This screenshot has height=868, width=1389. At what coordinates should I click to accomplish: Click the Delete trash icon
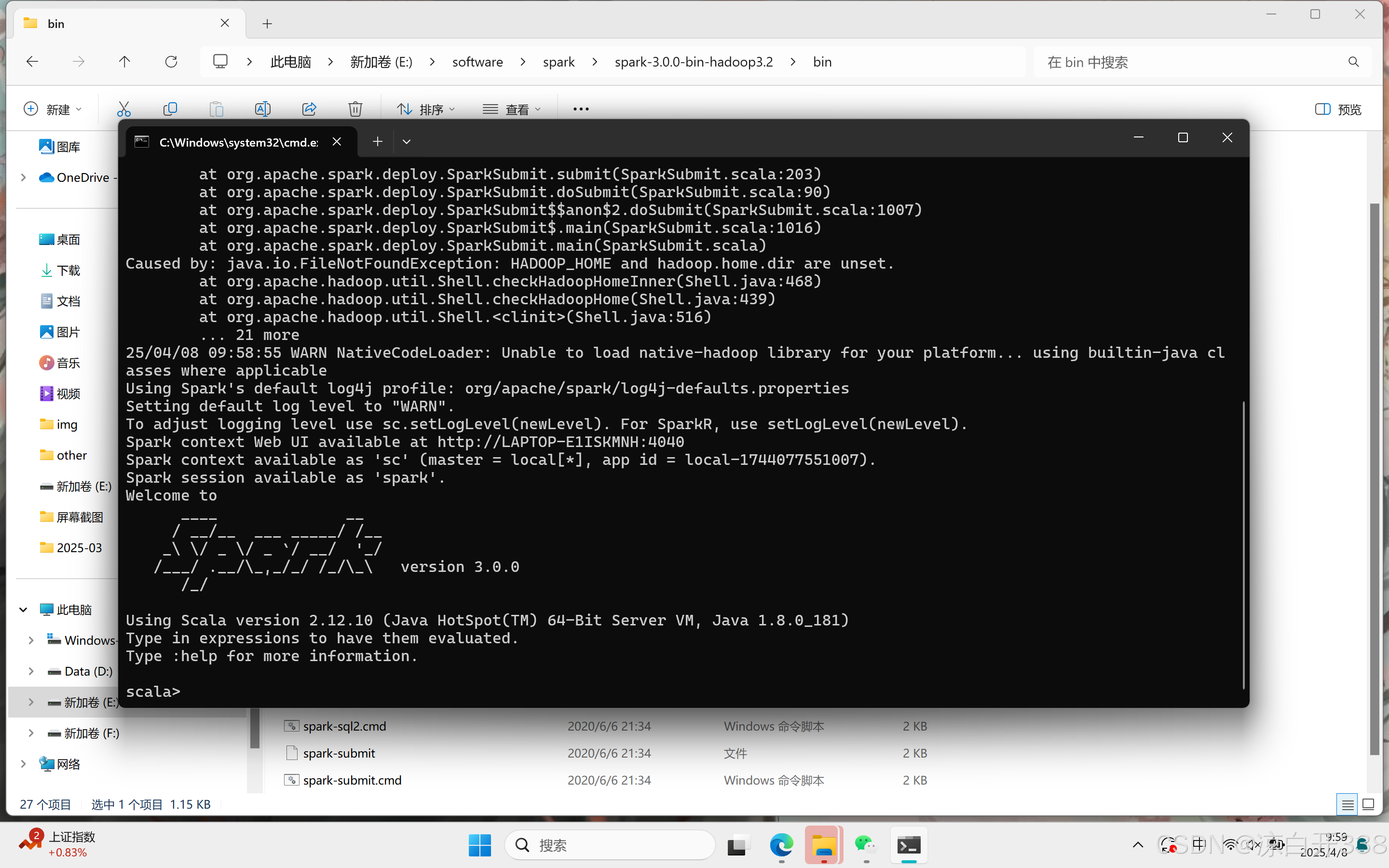pos(355,108)
